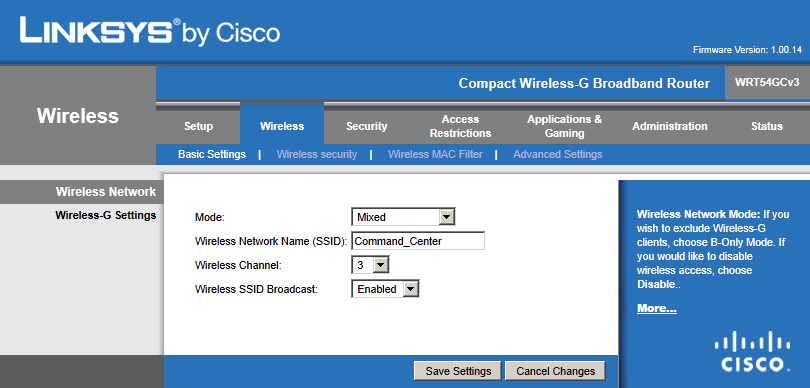
Task: Select the Basic Settings sub-tab
Action: point(212,154)
